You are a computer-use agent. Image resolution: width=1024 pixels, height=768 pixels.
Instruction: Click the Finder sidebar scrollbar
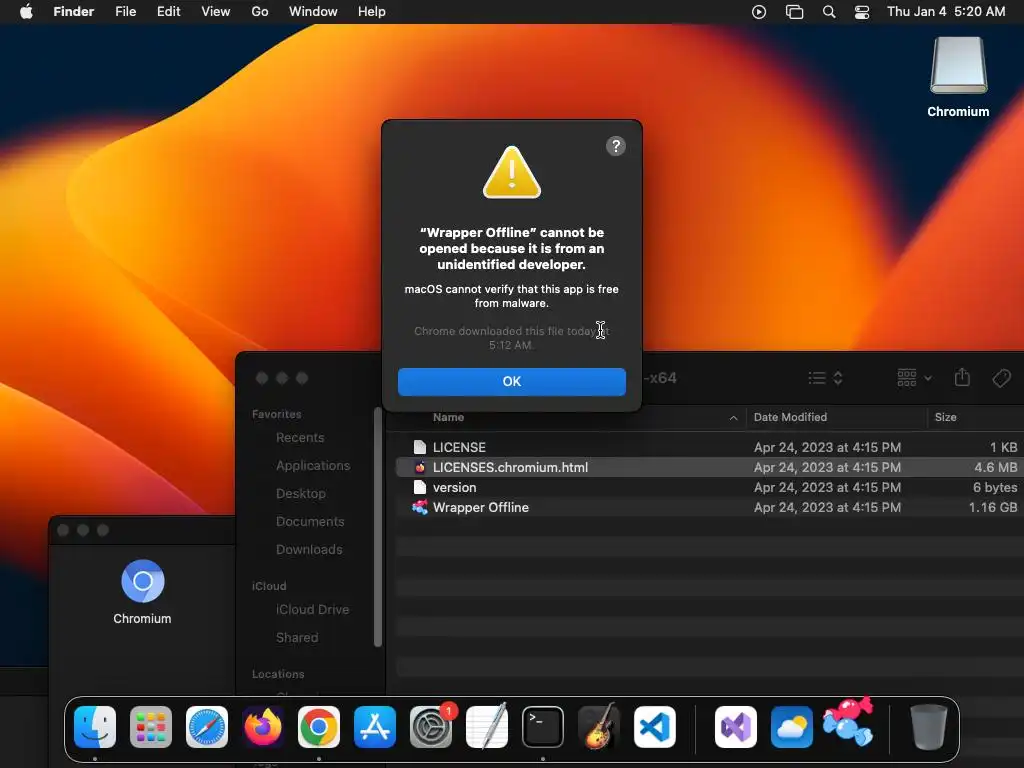coord(377,527)
